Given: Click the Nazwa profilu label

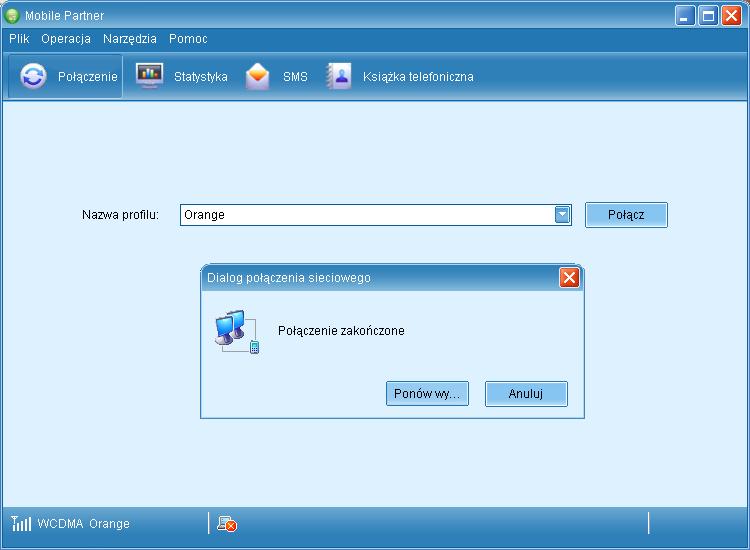Looking at the screenshot, I should pos(120,215).
